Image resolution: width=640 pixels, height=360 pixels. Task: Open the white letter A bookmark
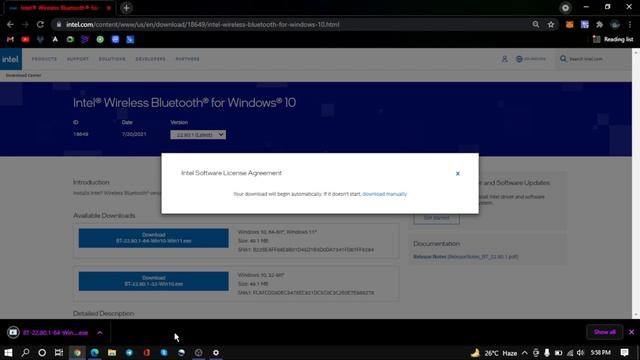tap(55, 40)
